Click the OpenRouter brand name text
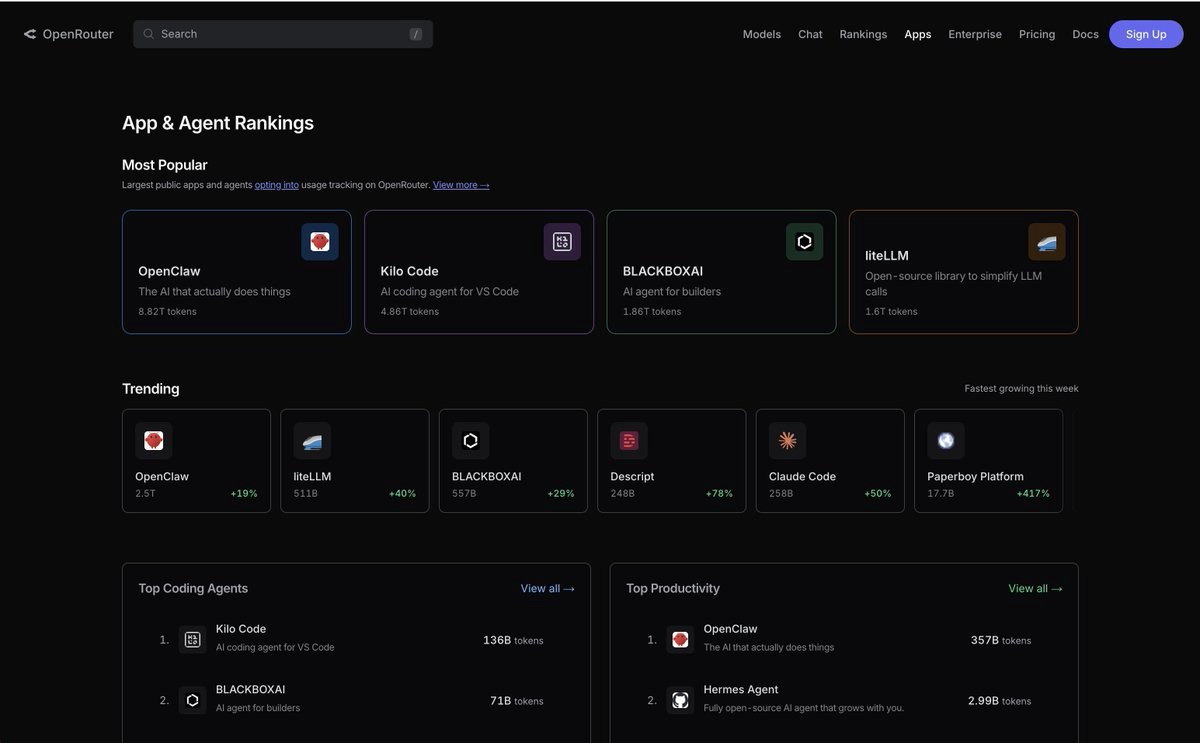This screenshot has height=743, width=1200. coord(78,34)
